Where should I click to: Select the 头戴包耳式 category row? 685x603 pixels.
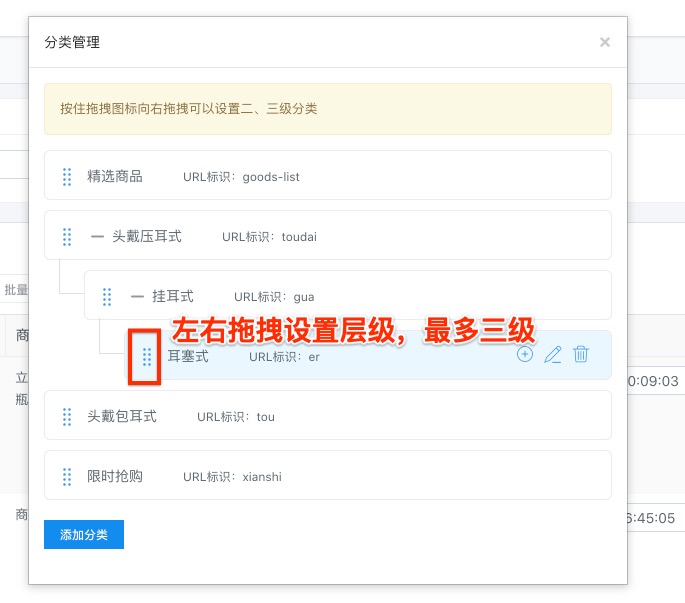pos(400,416)
